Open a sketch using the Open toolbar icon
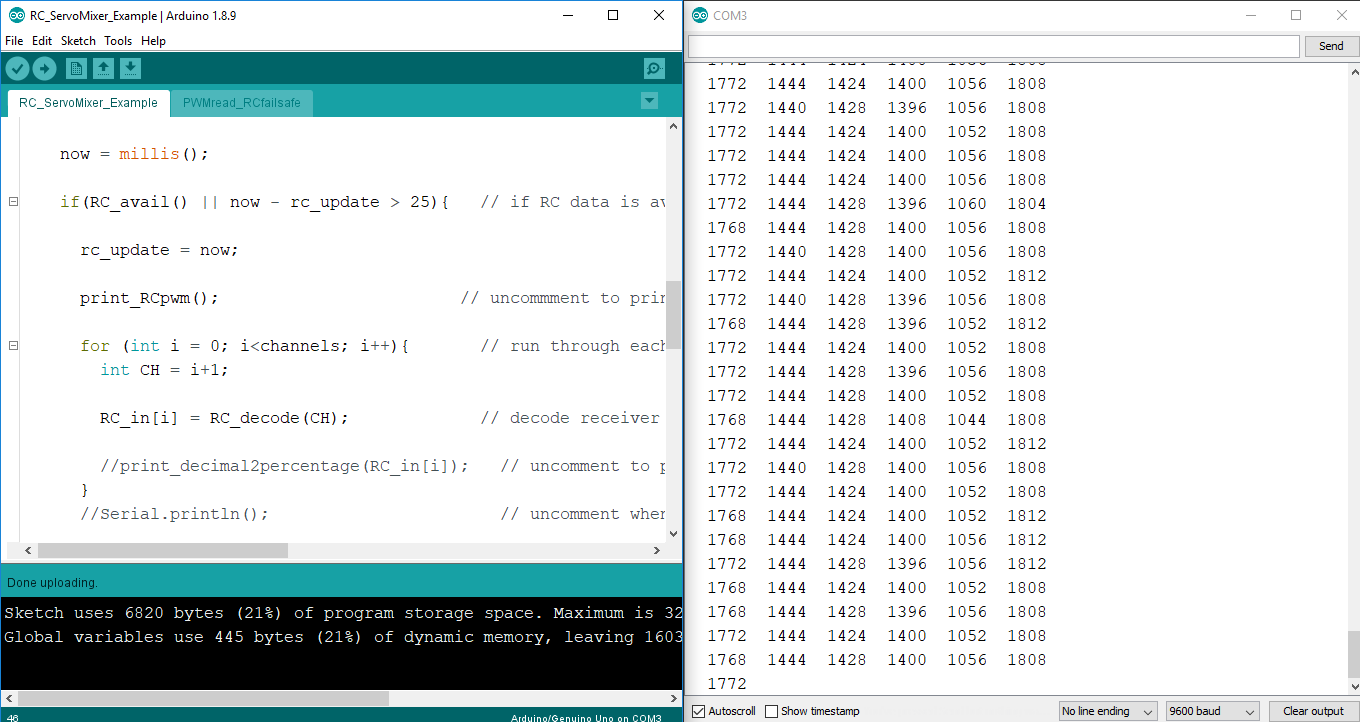Viewport: 1360px width, 722px height. (104, 68)
